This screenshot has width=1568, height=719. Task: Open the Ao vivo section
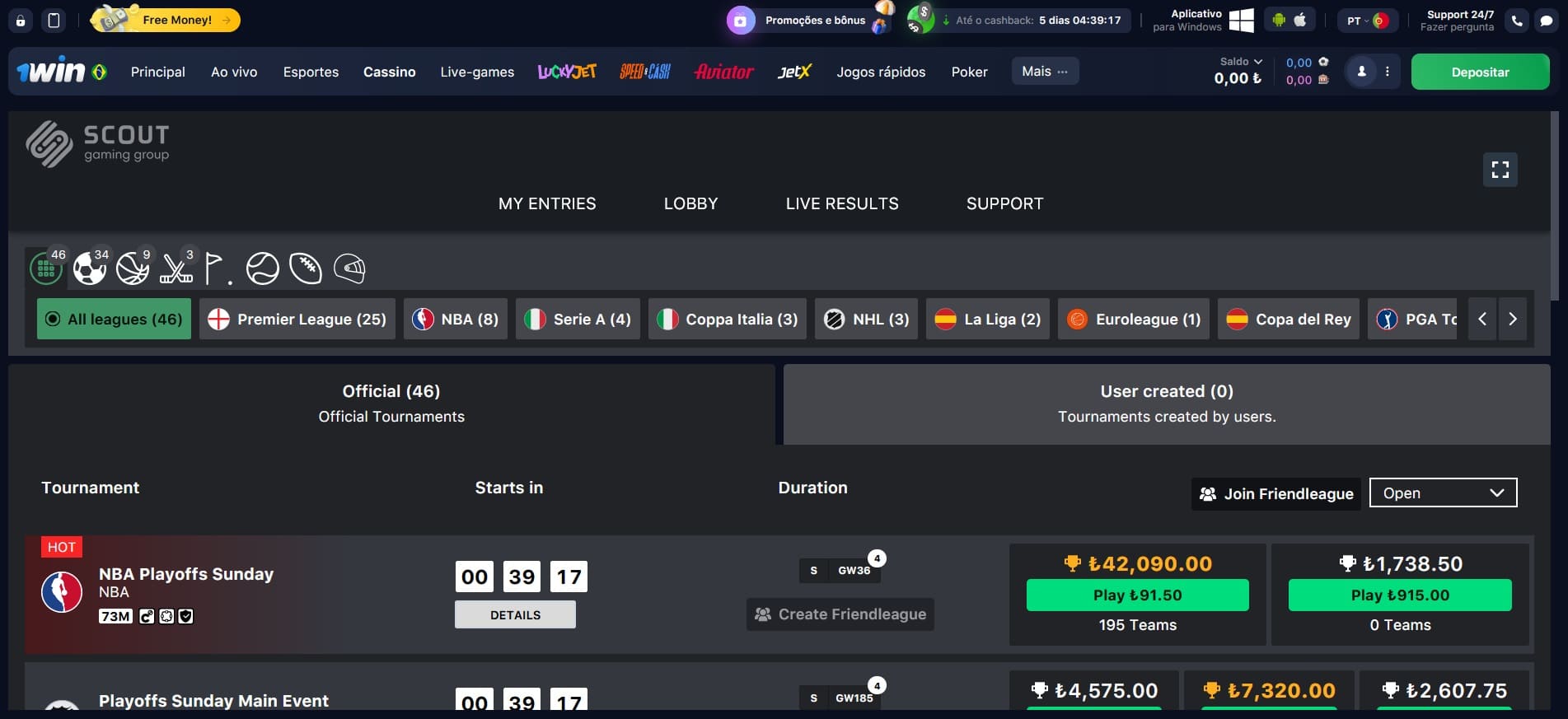click(x=234, y=72)
